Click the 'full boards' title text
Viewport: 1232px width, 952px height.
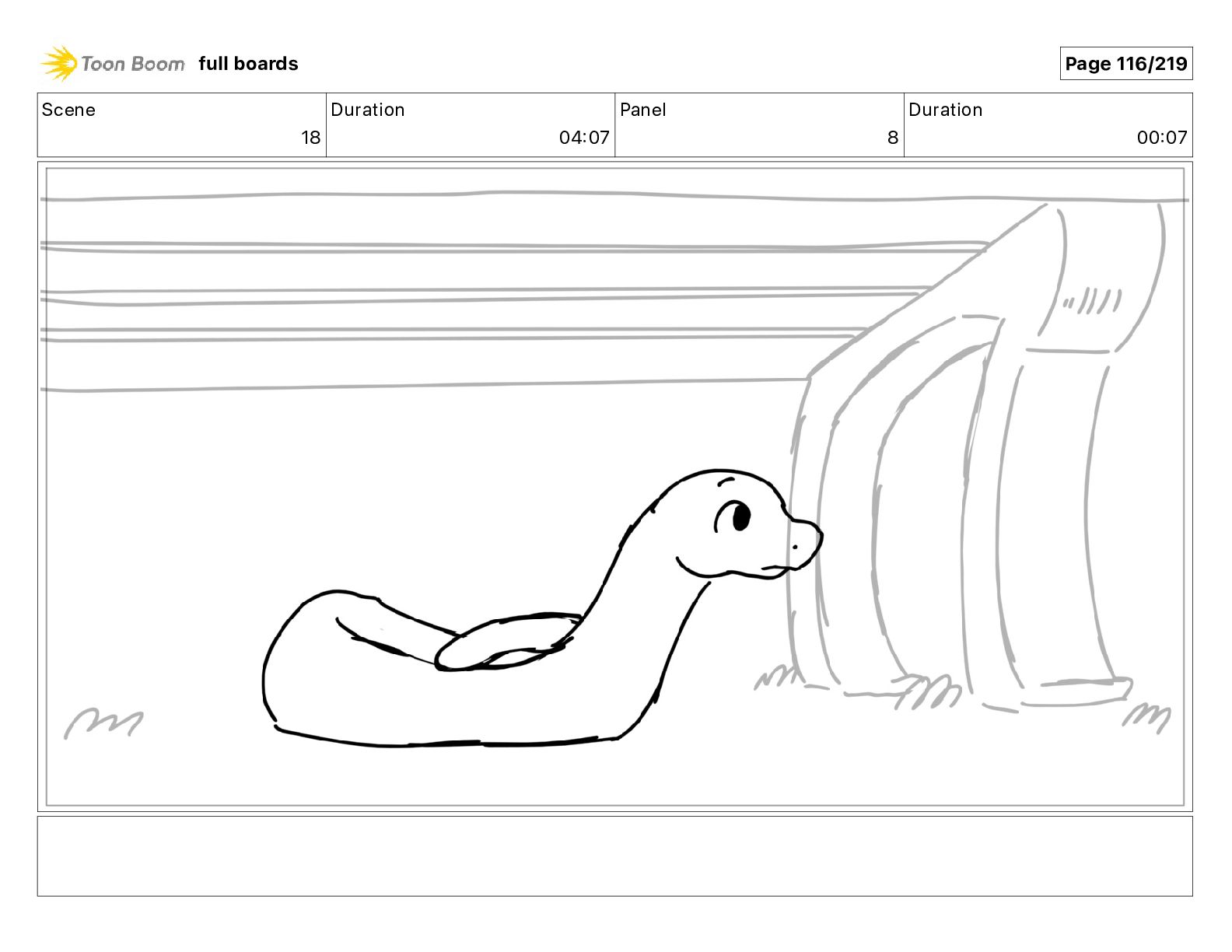click(248, 64)
